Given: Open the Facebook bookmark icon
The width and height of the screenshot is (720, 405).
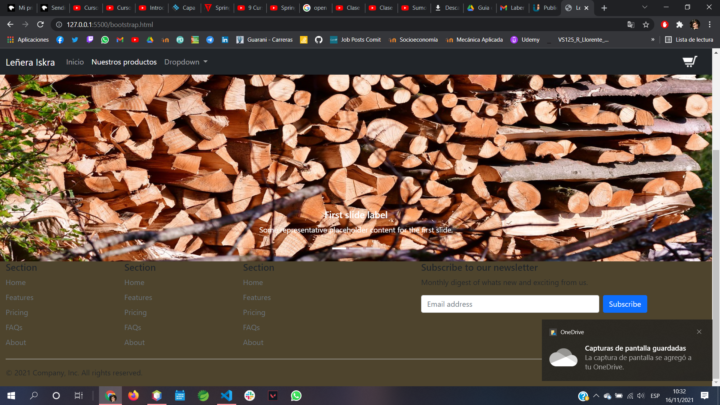Looking at the screenshot, I should click(x=60, y=39).
